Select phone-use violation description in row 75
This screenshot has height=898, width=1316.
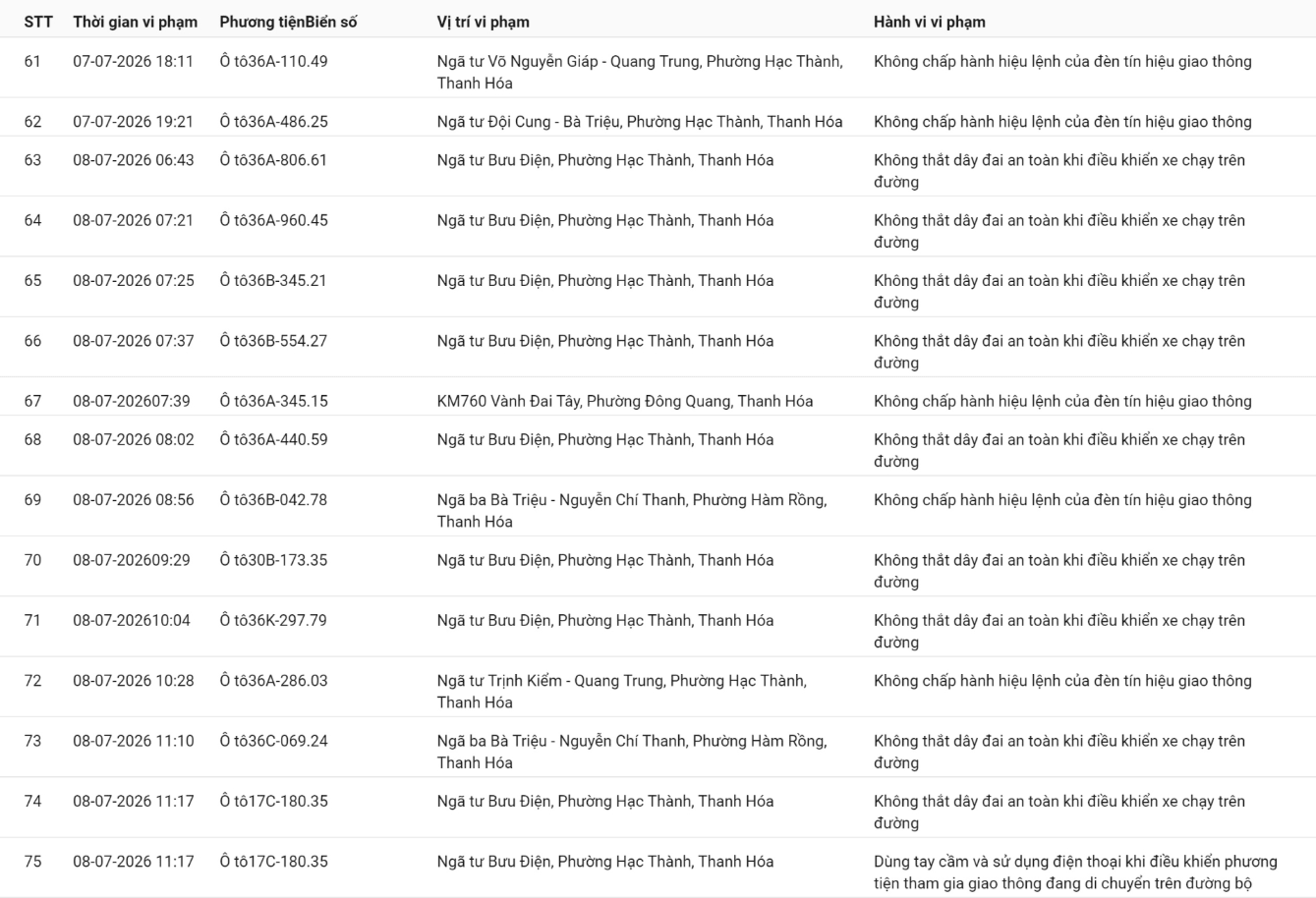coord(1076,871)
